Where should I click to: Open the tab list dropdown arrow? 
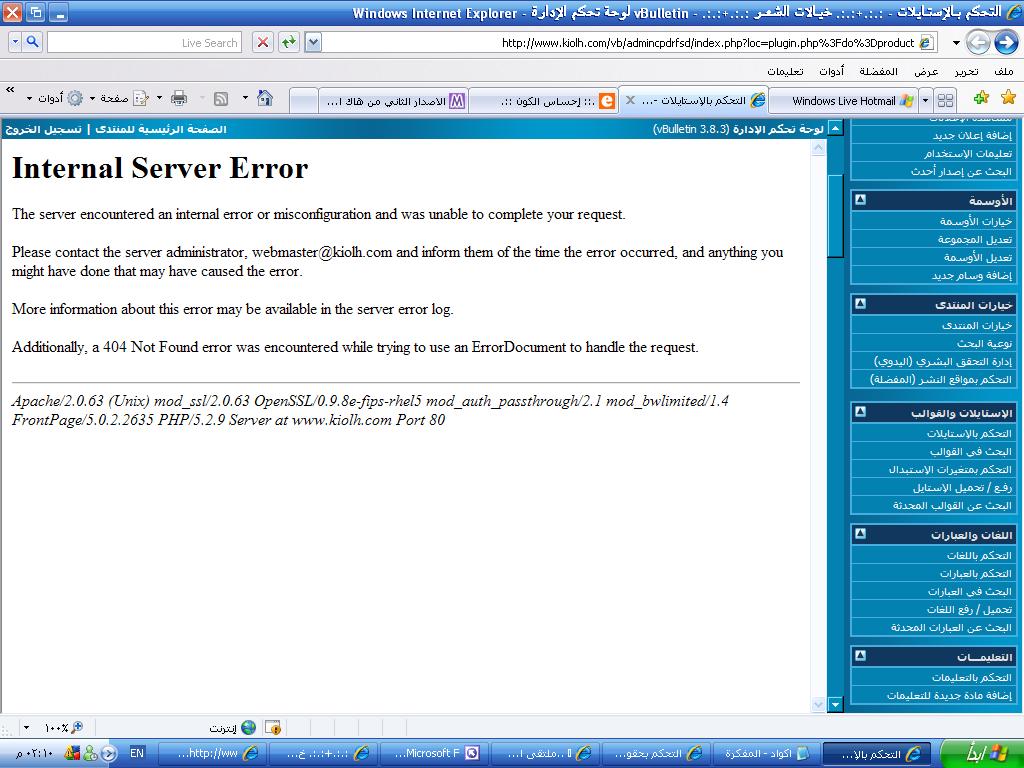click(925, 101)
